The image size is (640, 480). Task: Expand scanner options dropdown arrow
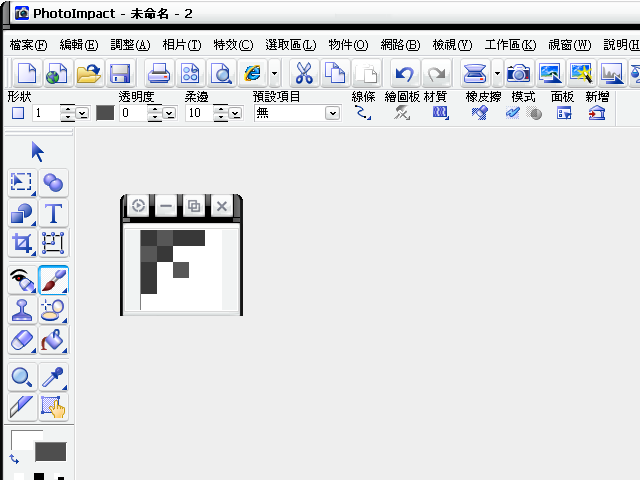coord(497,73)
